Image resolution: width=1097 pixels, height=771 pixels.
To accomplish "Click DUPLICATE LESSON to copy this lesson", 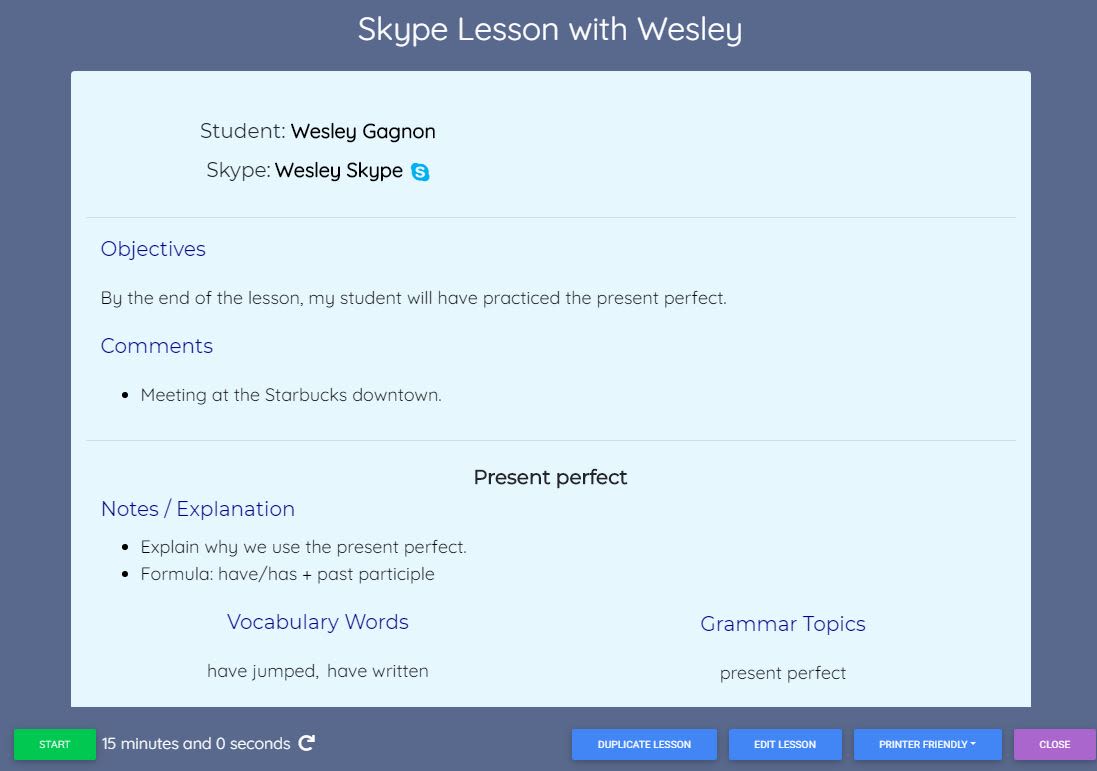I will pyautogui.click(x=643, y=744).
